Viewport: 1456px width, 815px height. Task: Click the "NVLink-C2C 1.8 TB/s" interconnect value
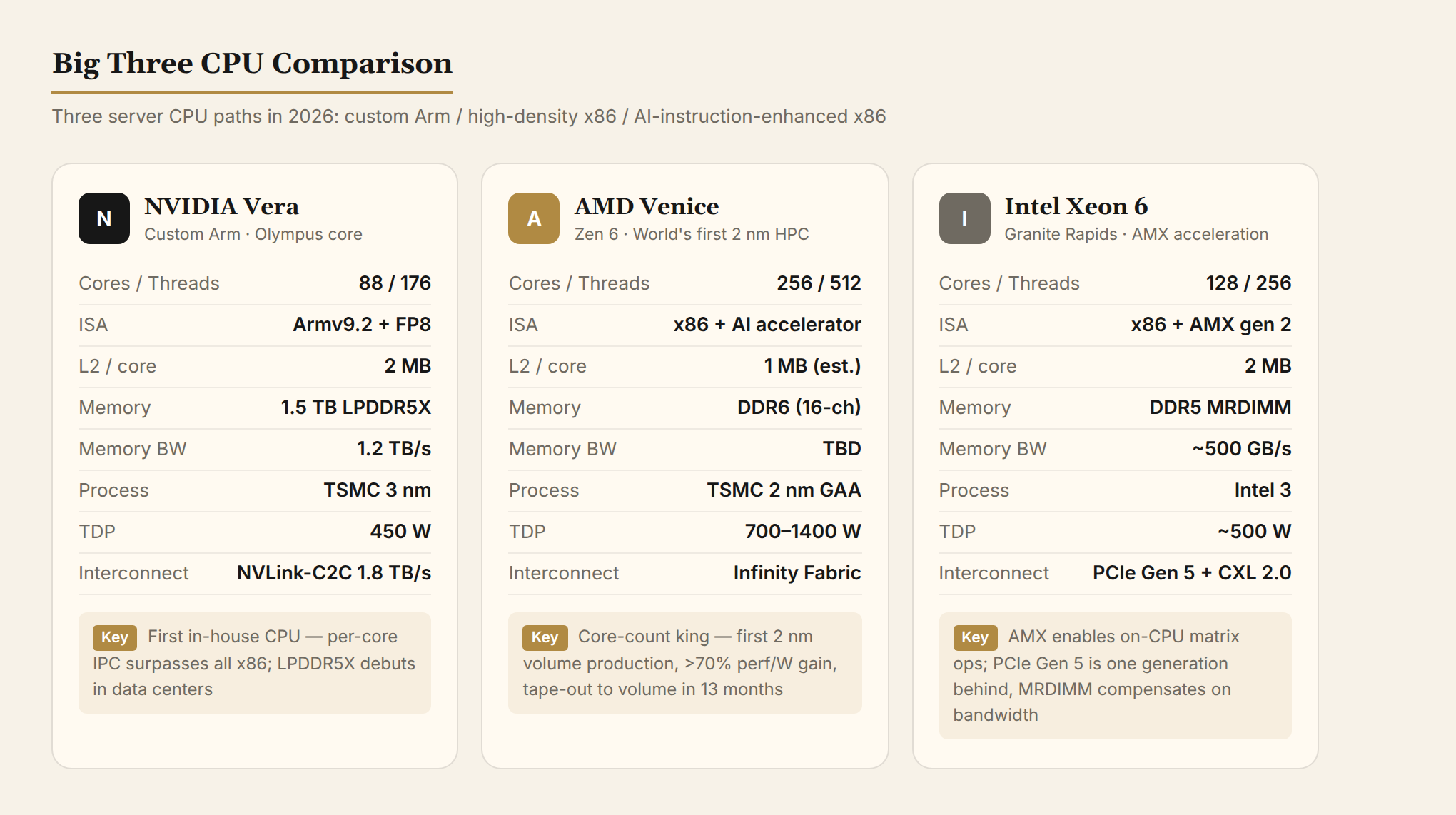(x=334, y=573)
